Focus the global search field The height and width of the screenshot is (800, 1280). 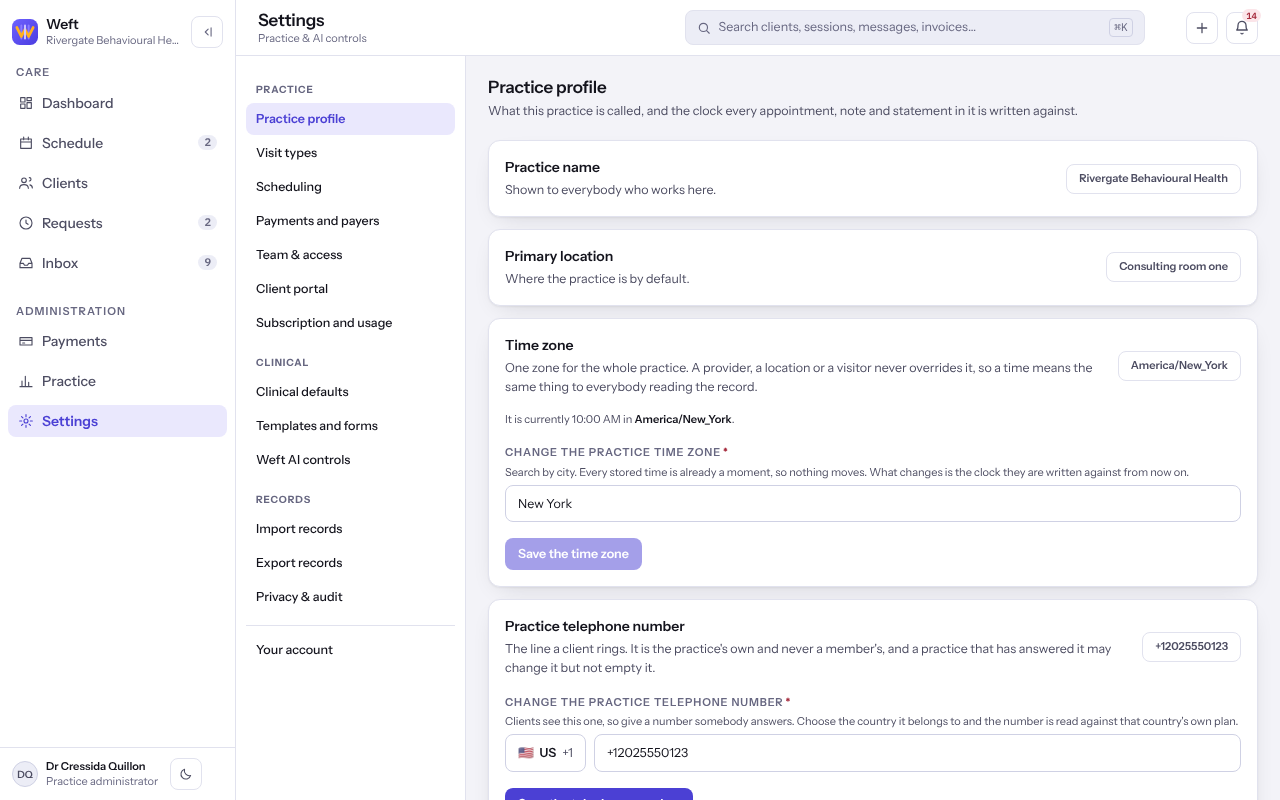click(x=915, y=28)
